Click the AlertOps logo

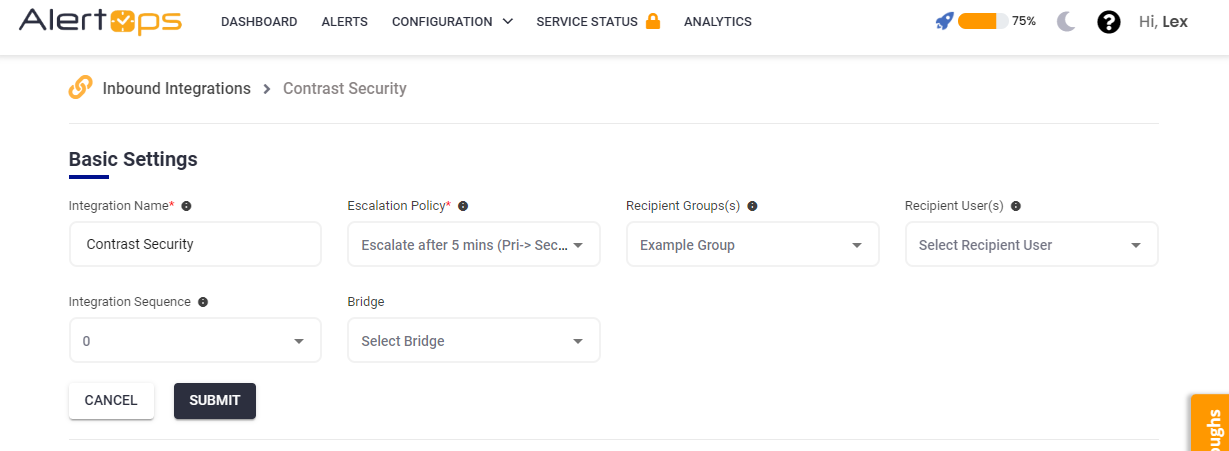[x=100, y=21]
